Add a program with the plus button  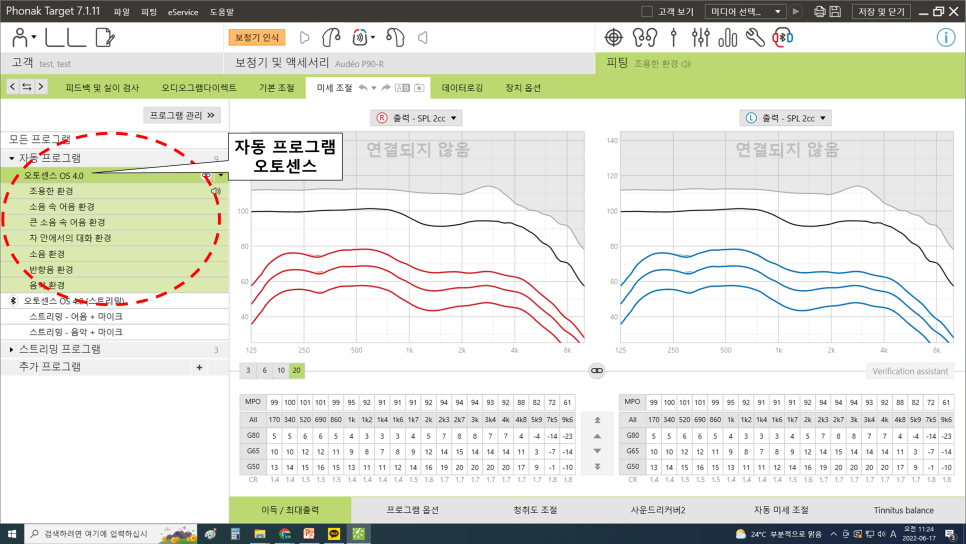coord(199,367)
